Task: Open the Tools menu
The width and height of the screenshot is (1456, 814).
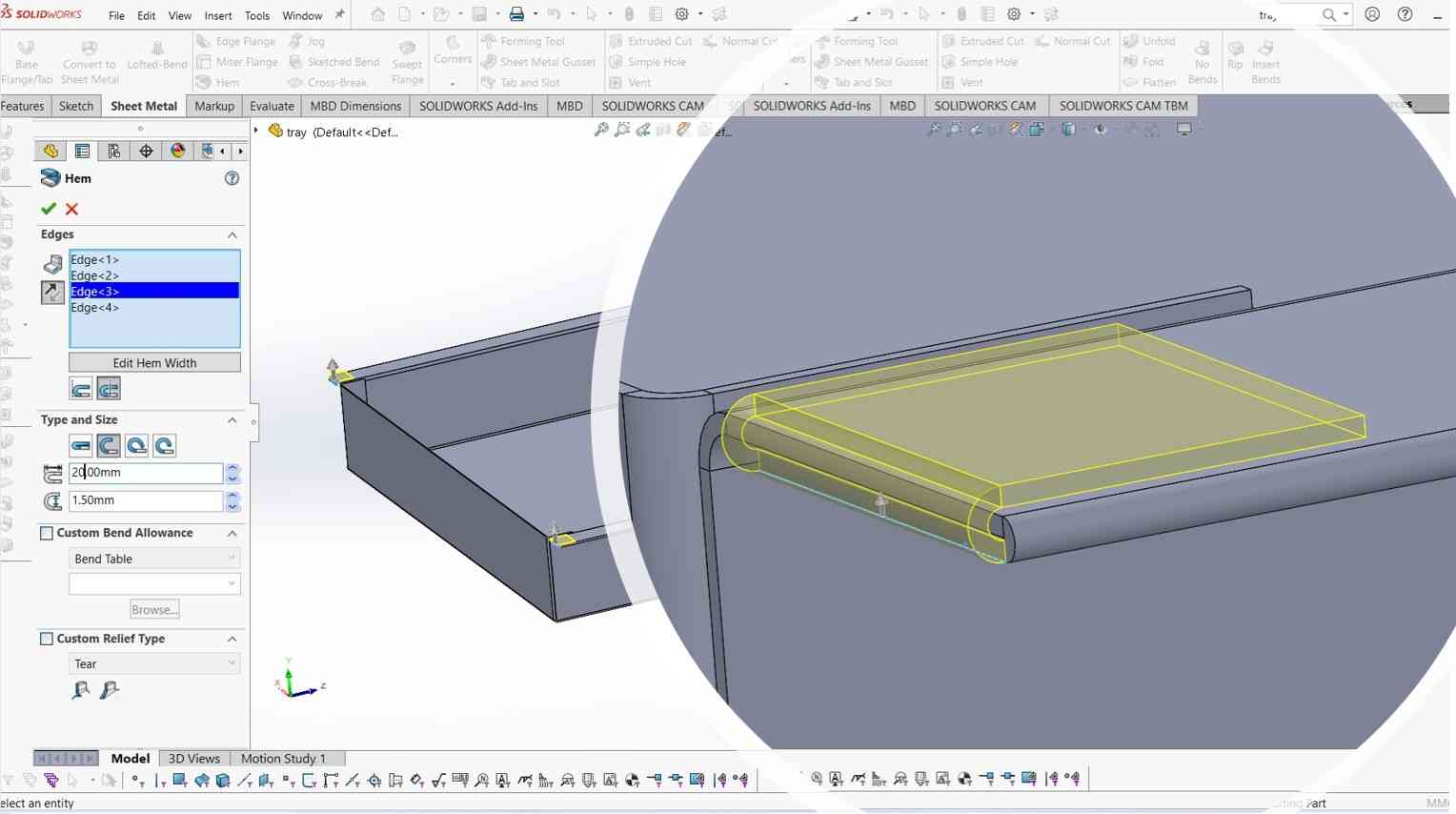Action: pyautogui.click(x=257, y=15)
